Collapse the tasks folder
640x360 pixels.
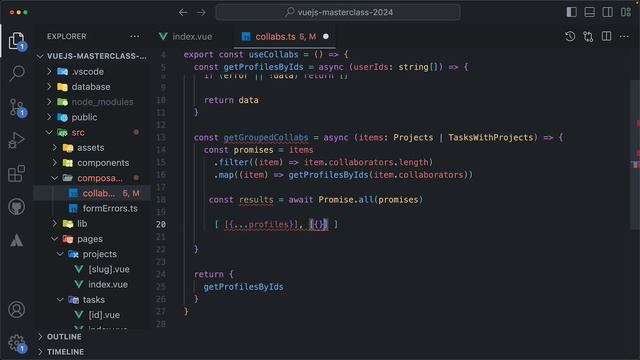[92, 300]
